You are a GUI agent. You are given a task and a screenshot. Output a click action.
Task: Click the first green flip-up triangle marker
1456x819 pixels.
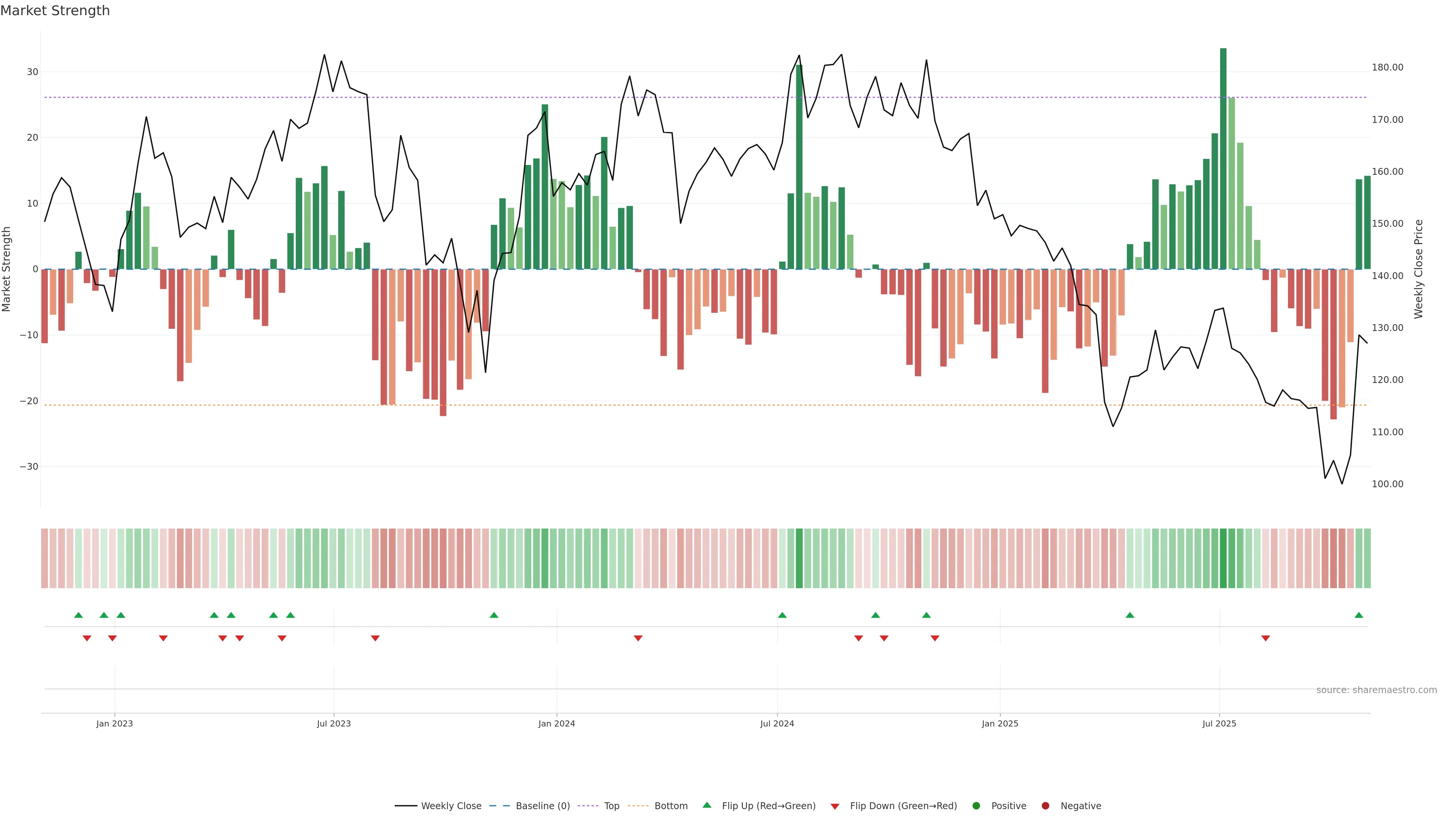[78, 615]
